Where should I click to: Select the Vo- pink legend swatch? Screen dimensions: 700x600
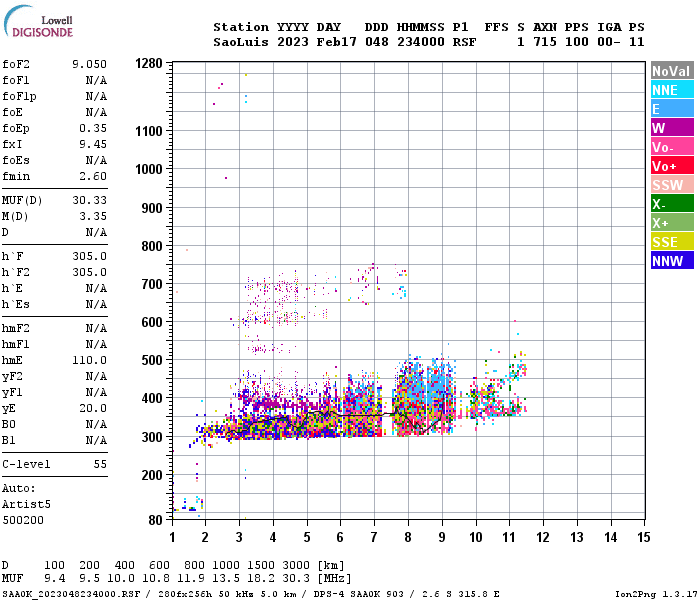click(x=672, y=147)
